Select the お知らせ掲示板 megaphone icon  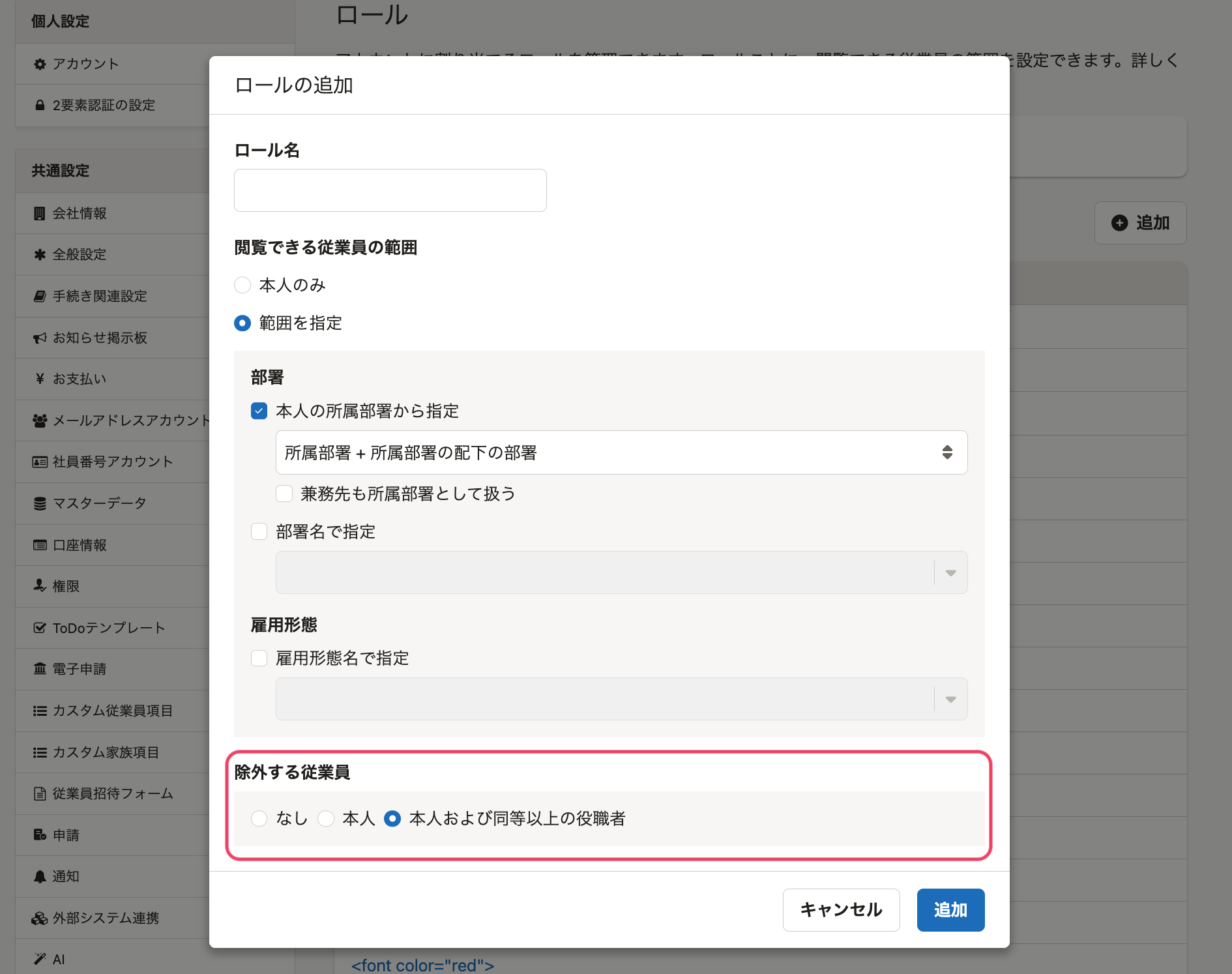click(39, 337)
